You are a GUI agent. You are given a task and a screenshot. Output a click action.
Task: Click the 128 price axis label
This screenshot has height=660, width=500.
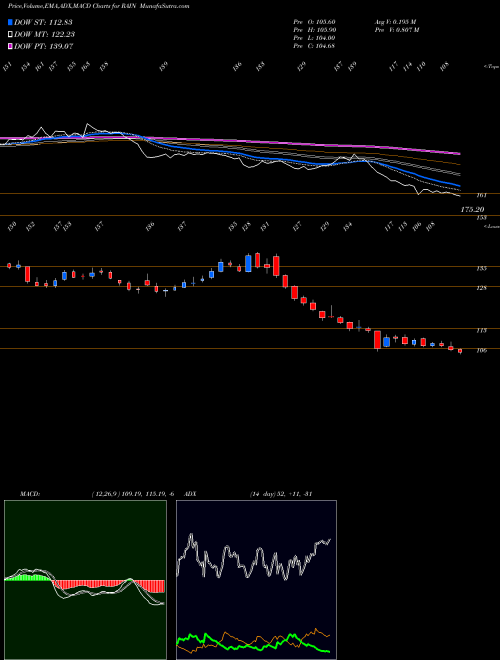point(482,288)
